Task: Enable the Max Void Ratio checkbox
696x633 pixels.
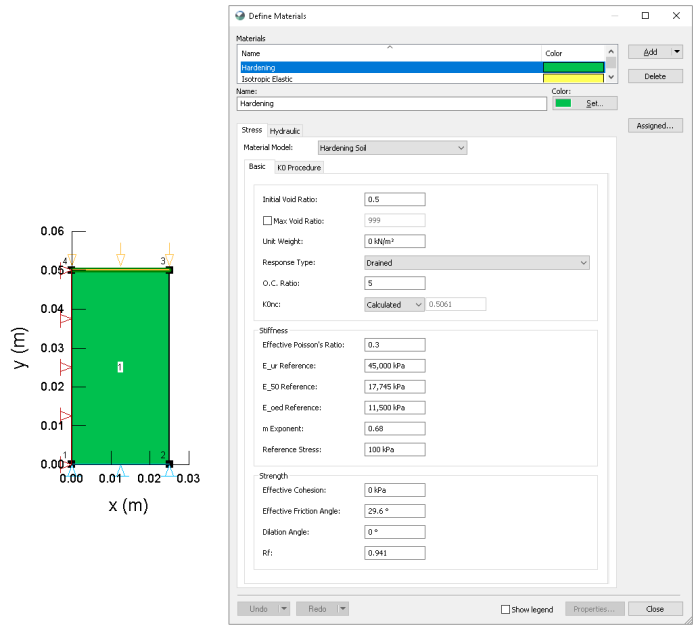Action: pos(267,221)
